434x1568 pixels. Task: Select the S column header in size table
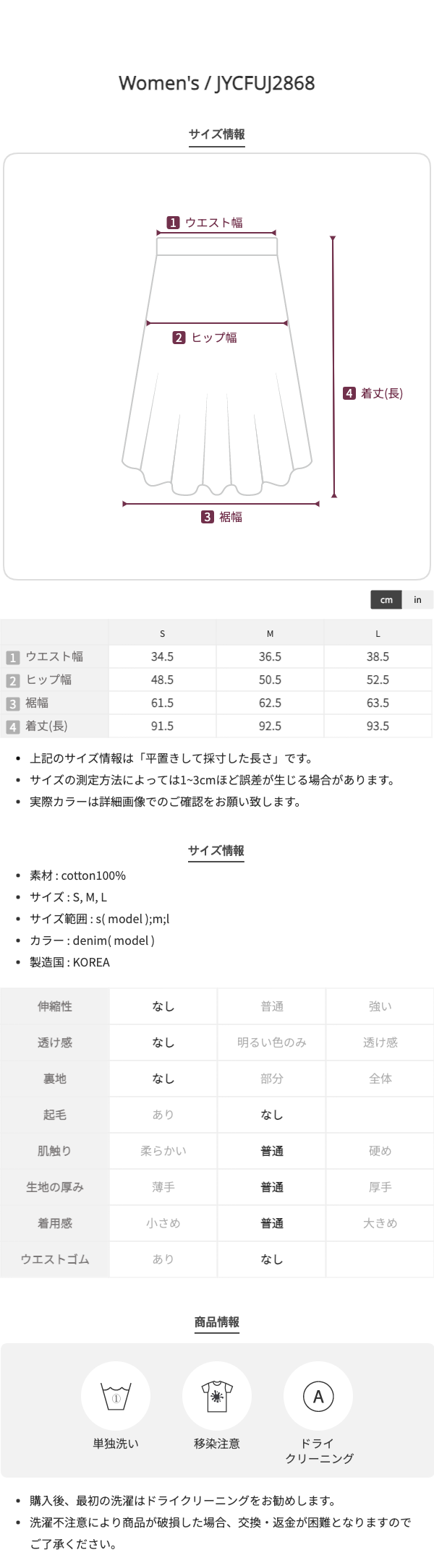point(162,633)
